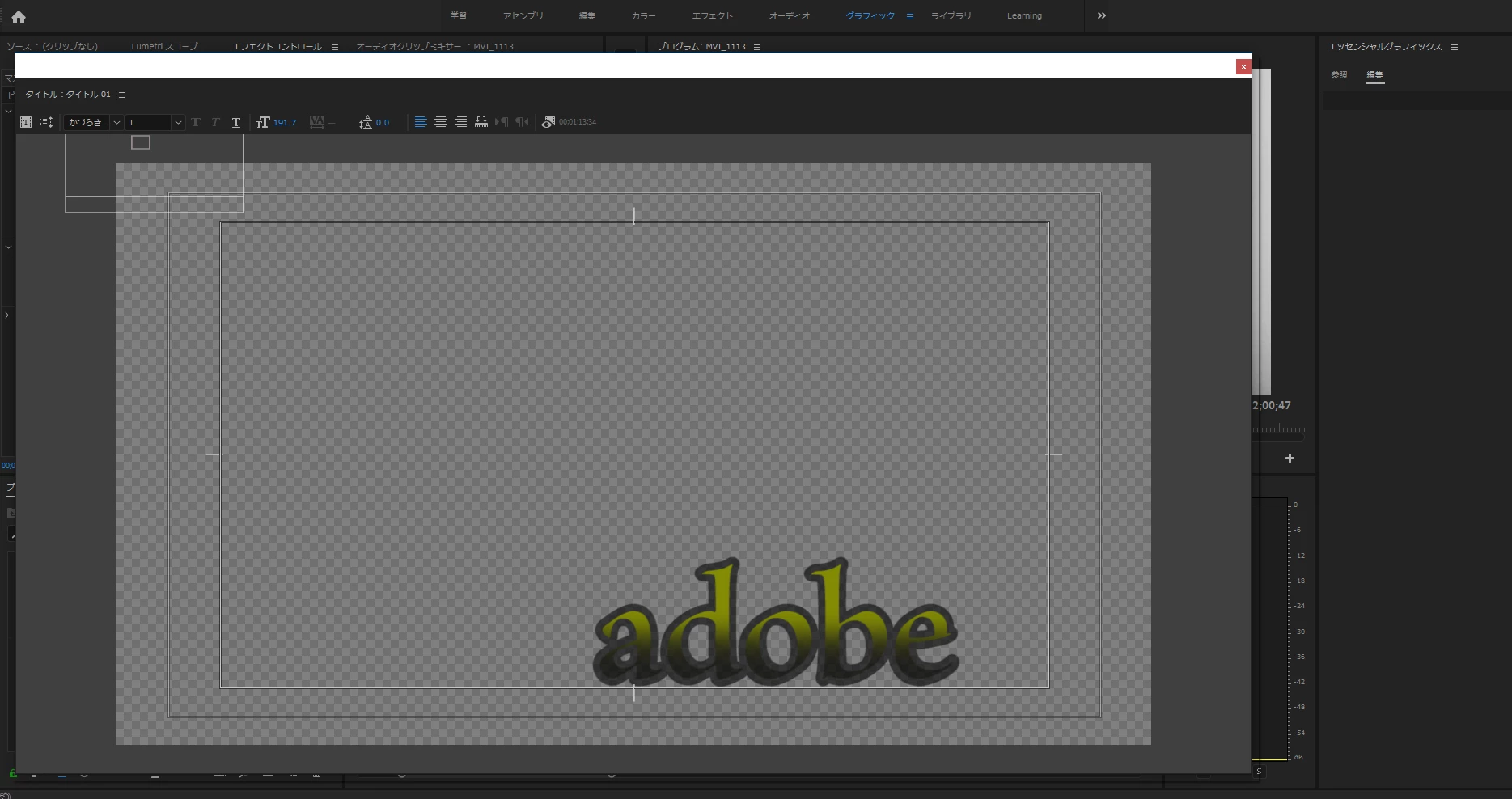The height and width of the screenshot is (799, 1512).
Task: Toggle bold text style
Action: [x=196, y=122]
